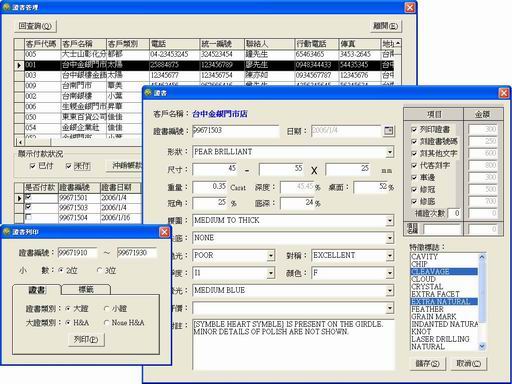Click the 儲存 save button
The width and height of the screenshot is (512, 384).
point(427,364)
